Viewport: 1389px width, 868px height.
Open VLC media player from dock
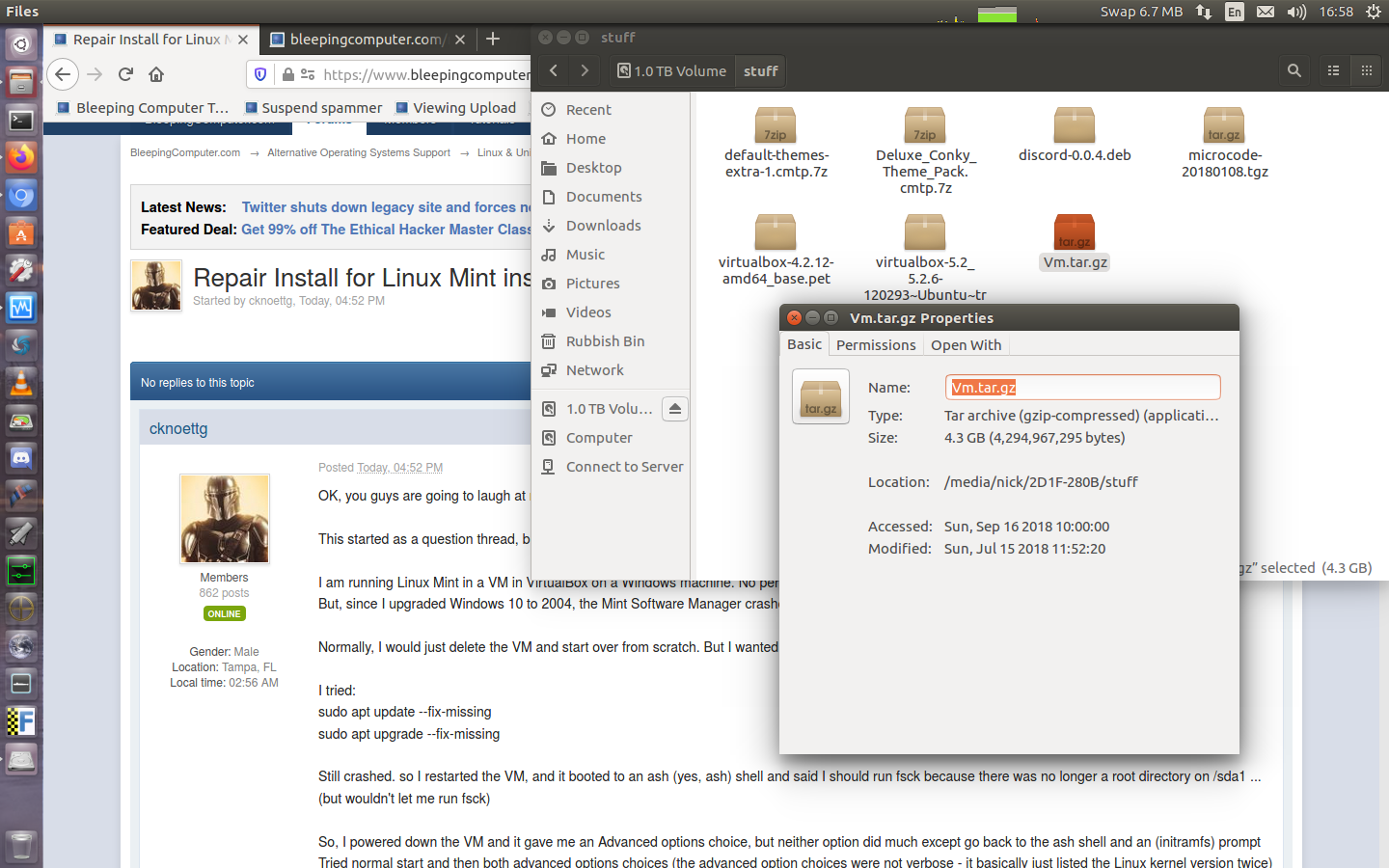click(x=21, y=383)
